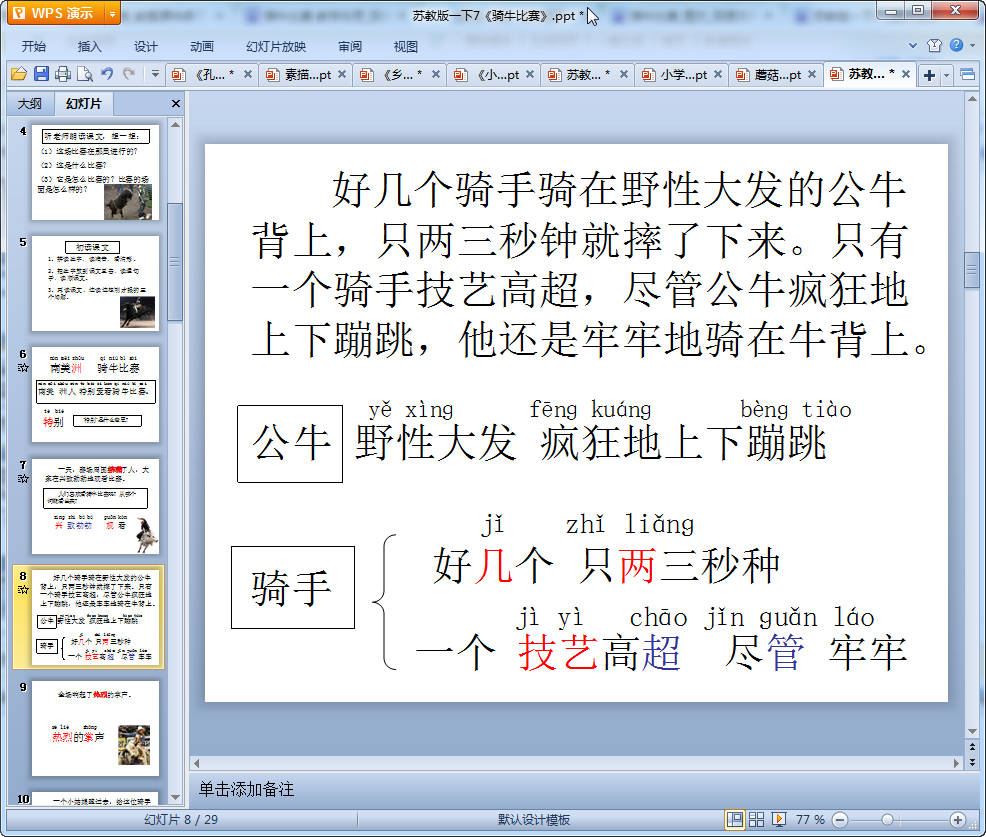
Task: Undo the last action
Action: click(x=107, y=74)
